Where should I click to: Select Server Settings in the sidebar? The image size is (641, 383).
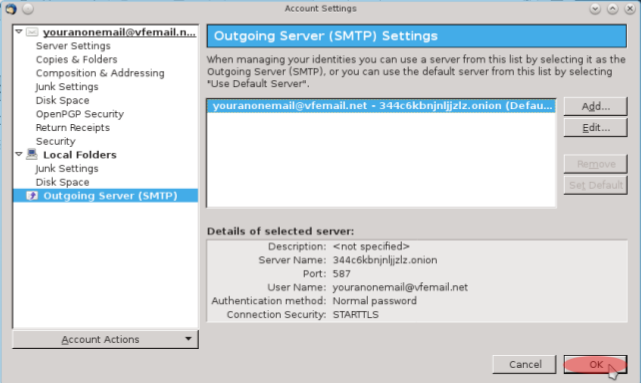73,46
